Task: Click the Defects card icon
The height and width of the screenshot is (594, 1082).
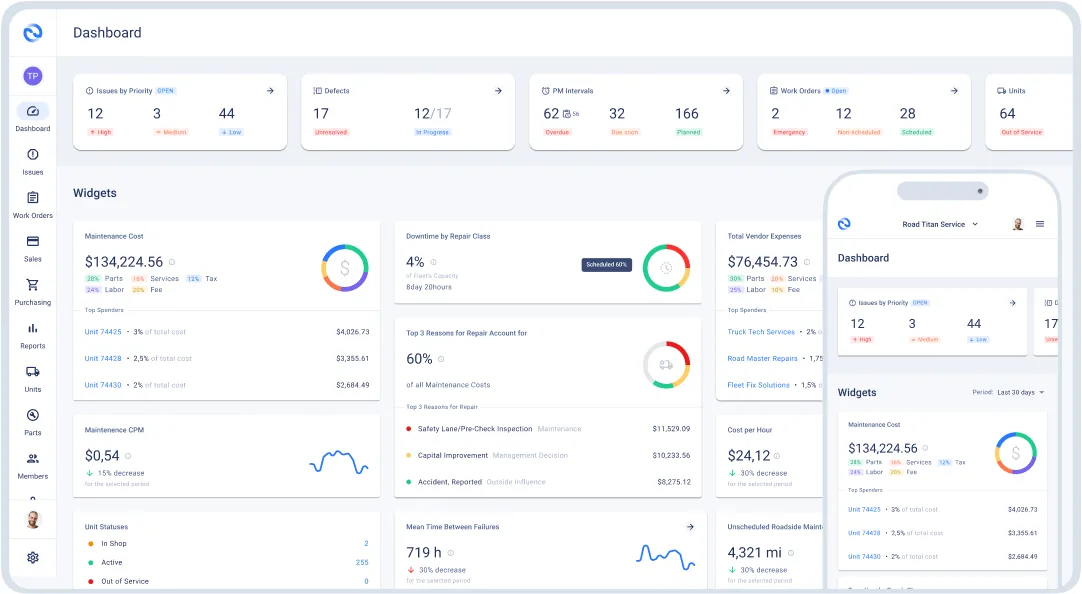Action: click(317, 91)
